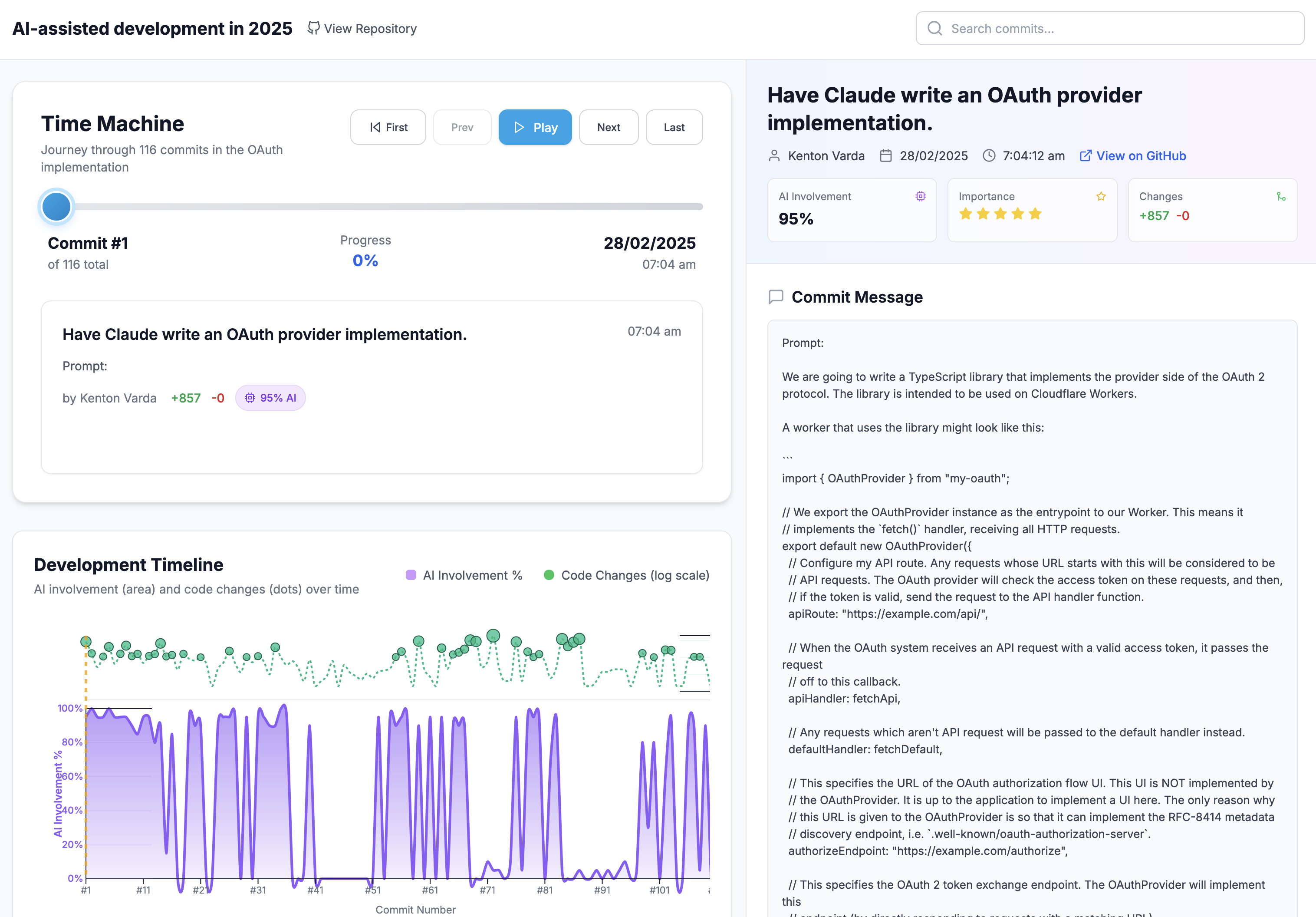Click the 'Commit #1' label
The image size is (1316, 917).
coord(88,243)
